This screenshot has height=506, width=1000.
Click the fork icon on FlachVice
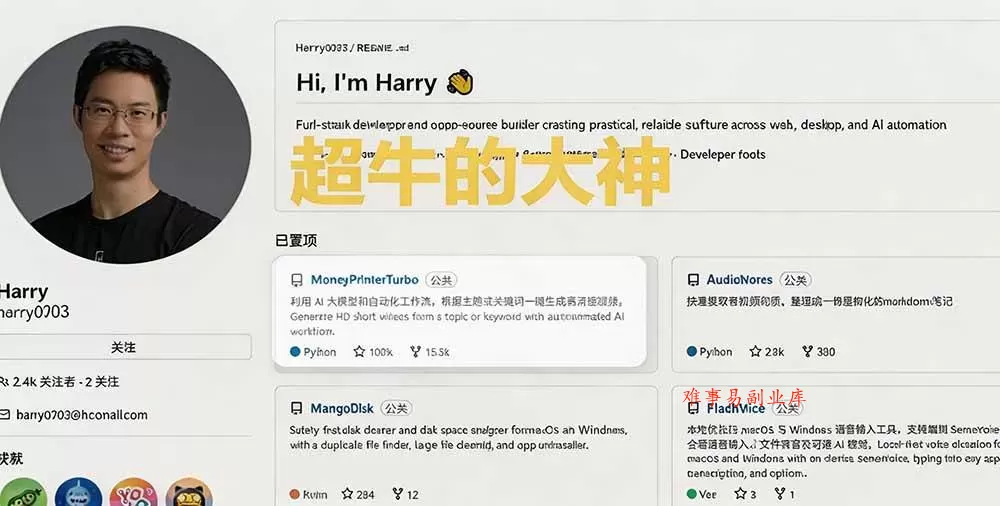[x=780, y=494]
